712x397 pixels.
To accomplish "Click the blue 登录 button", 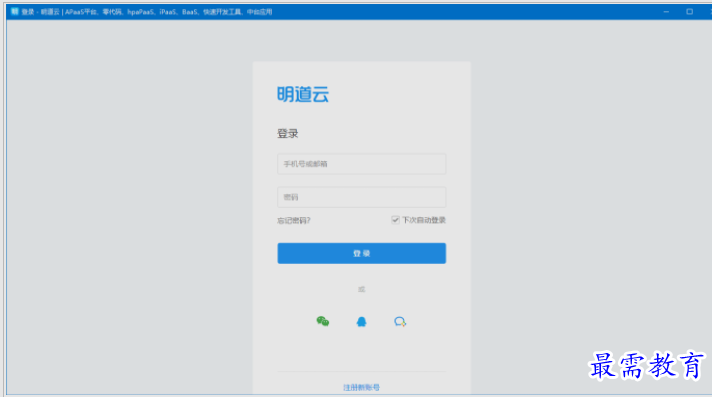I will tap(361, 253).
